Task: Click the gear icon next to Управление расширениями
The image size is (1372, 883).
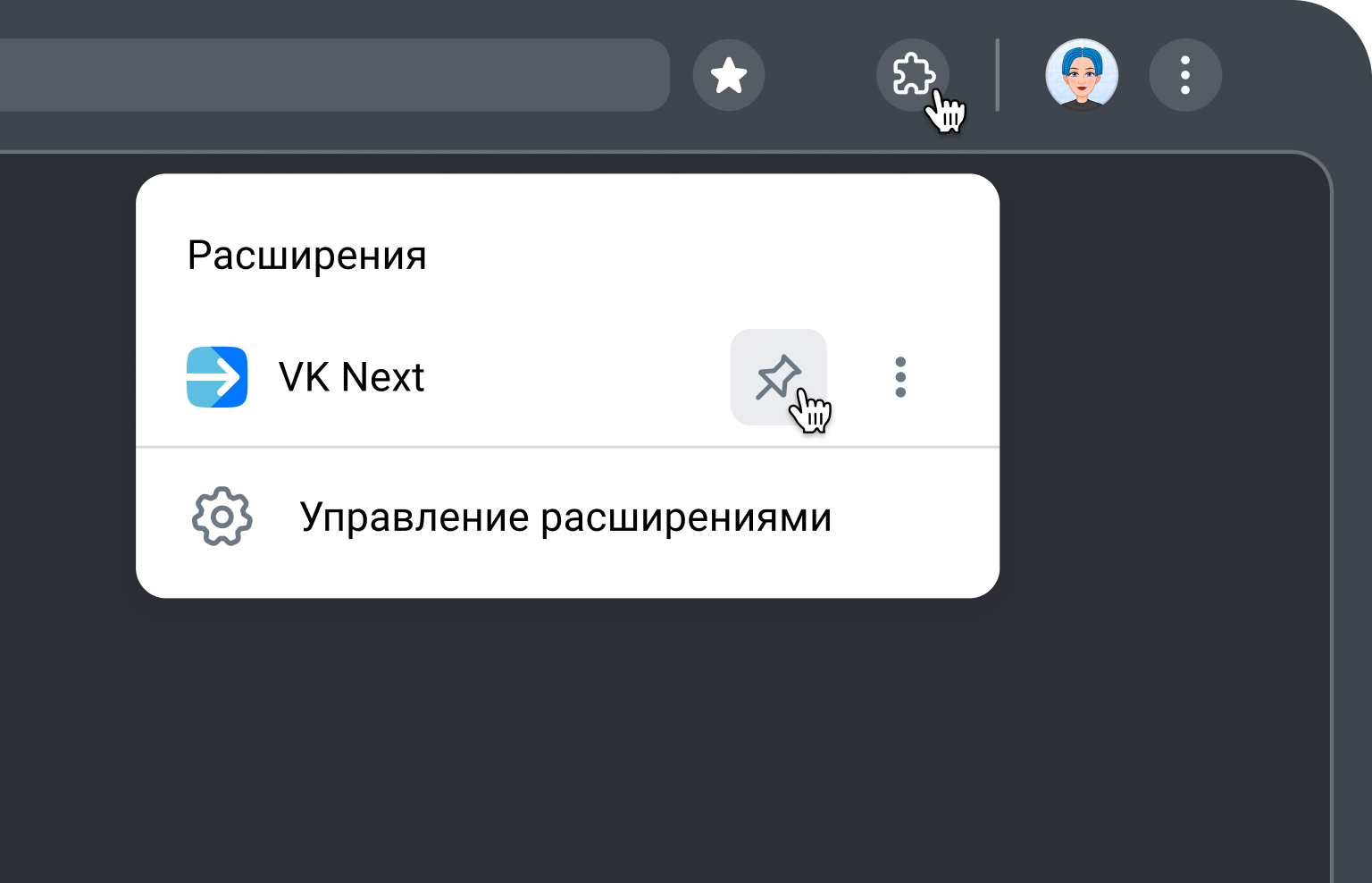Action: [221, 517]
